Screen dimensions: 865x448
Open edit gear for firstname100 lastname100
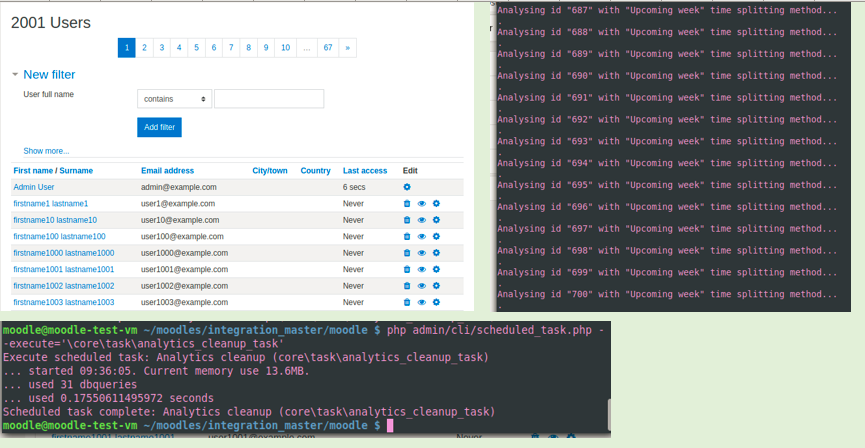click(436, 237)
